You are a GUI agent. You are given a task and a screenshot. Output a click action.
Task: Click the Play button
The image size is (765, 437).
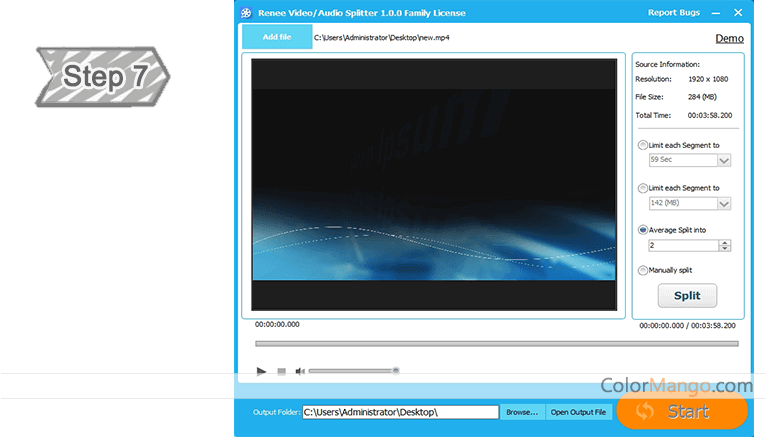(x=262, y=371)
